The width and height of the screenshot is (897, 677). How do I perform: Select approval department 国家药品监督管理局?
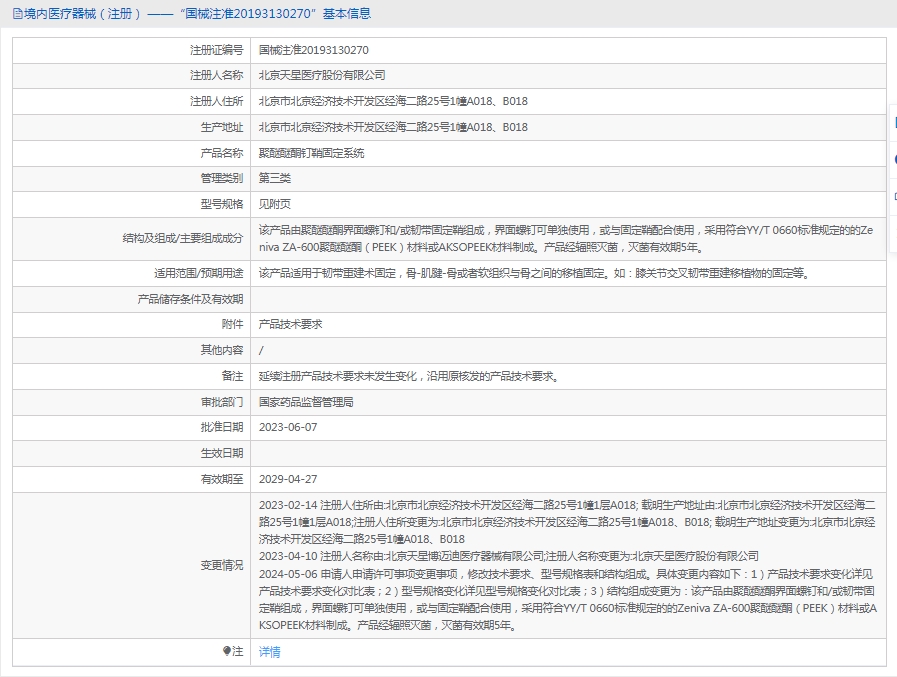[305, 402]
